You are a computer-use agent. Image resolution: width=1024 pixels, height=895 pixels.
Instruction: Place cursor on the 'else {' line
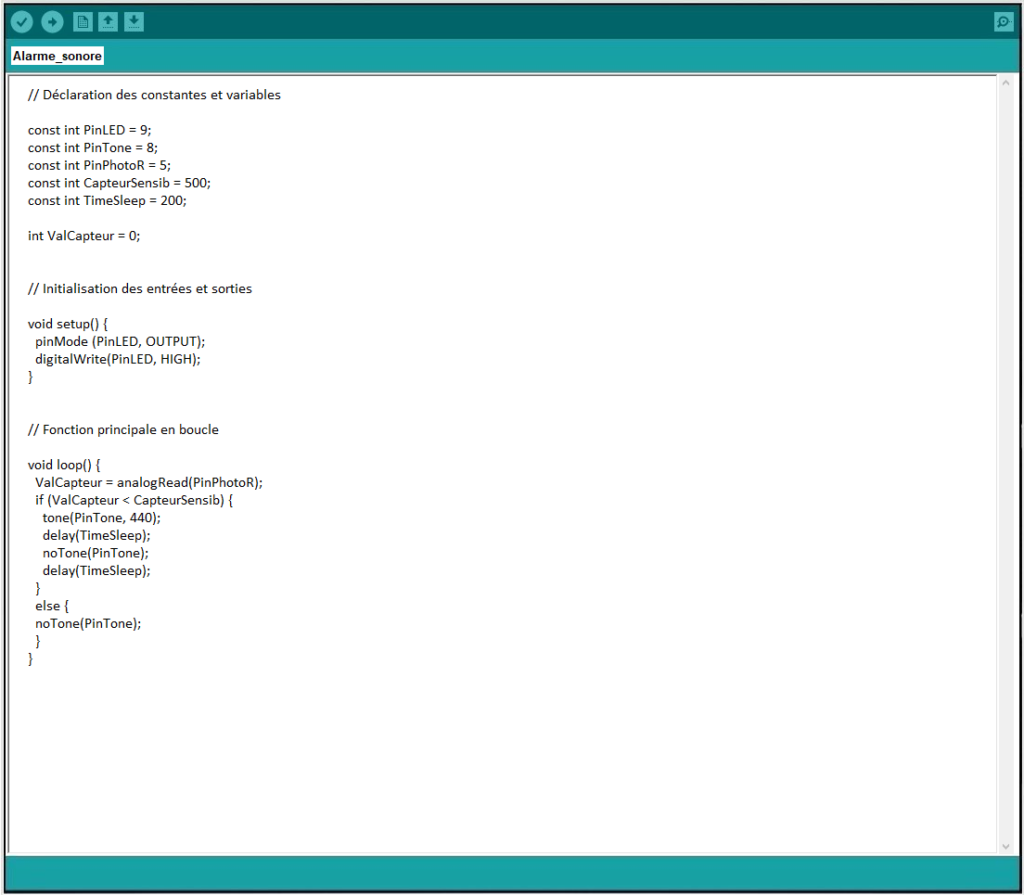tap(51, 605)
